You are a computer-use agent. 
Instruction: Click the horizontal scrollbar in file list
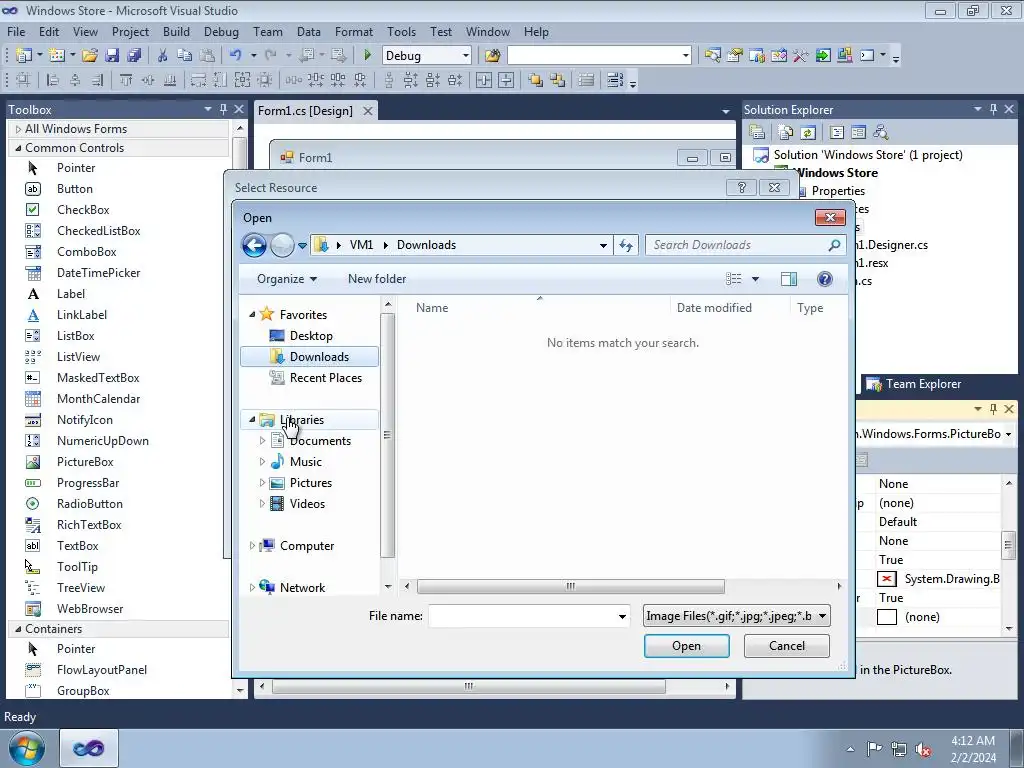[x=570, y=586]
